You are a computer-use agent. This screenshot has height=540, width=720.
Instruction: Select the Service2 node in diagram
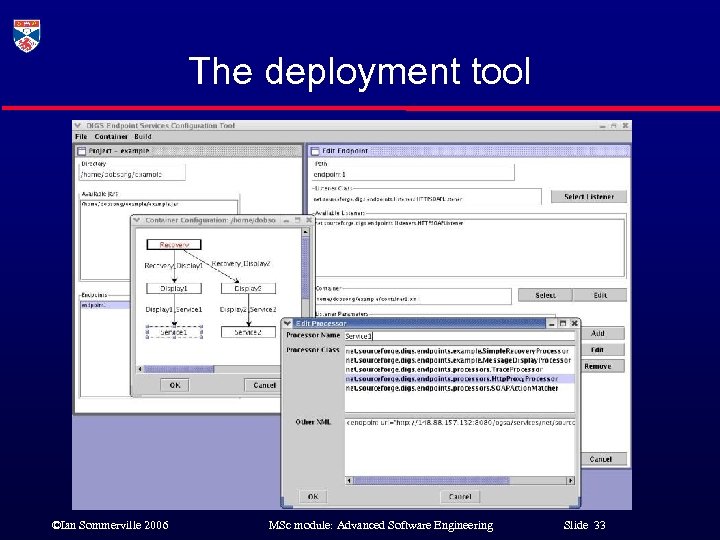coord(248,332)
